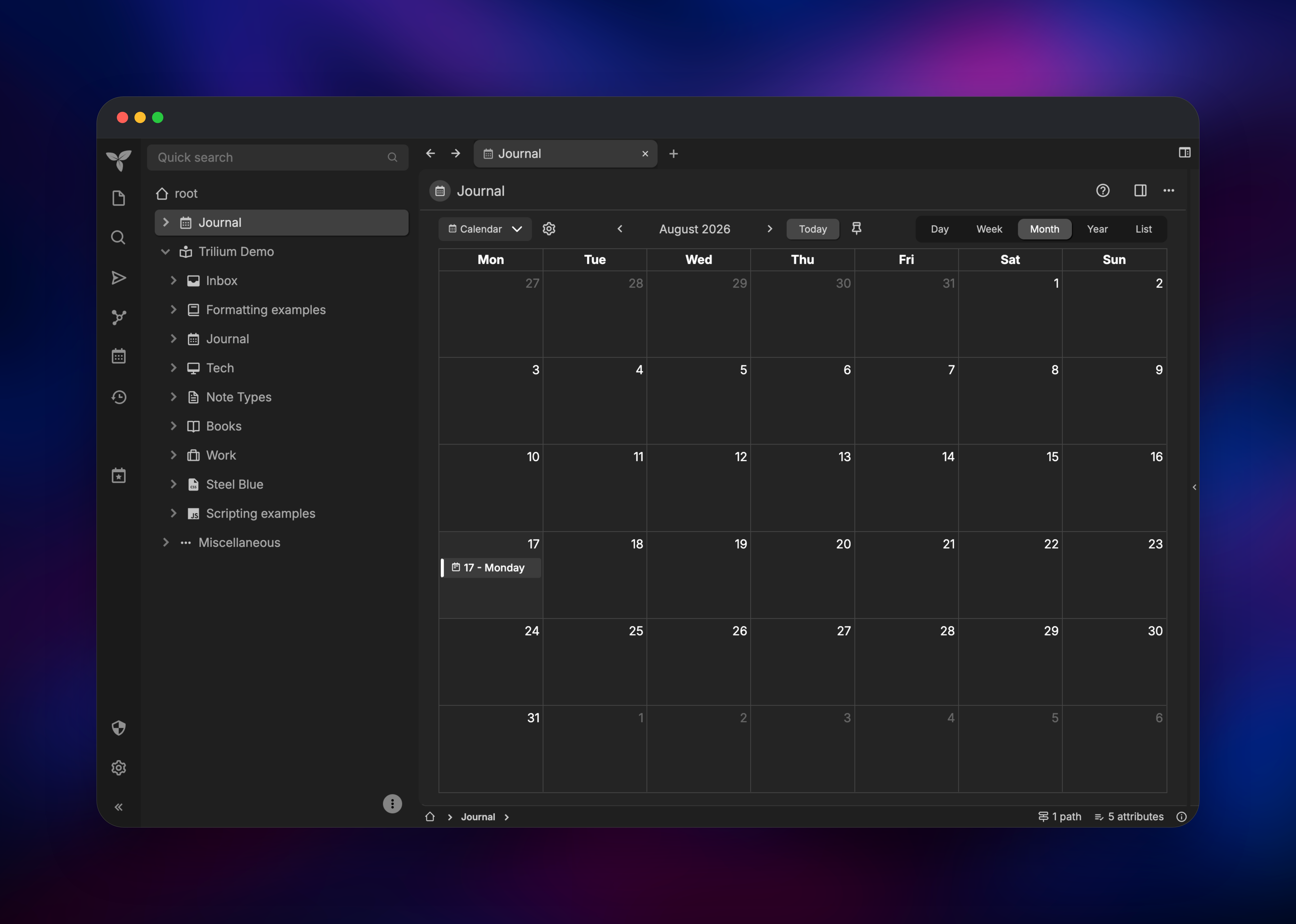Close the Journal tab
Screen dimensions: 1296x924
pos(645,154)
